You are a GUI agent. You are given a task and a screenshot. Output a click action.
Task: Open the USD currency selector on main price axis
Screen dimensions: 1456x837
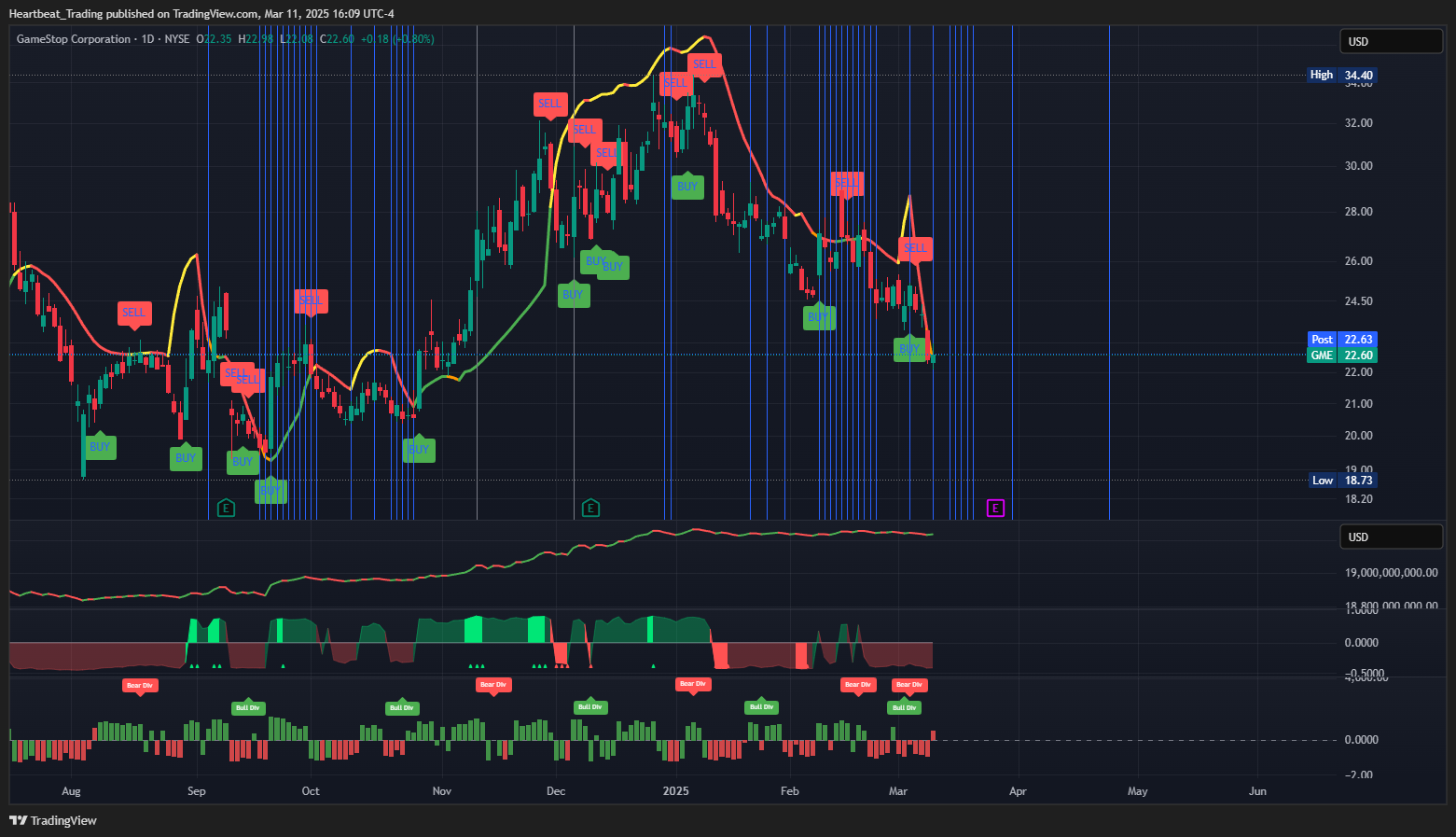1392,41
